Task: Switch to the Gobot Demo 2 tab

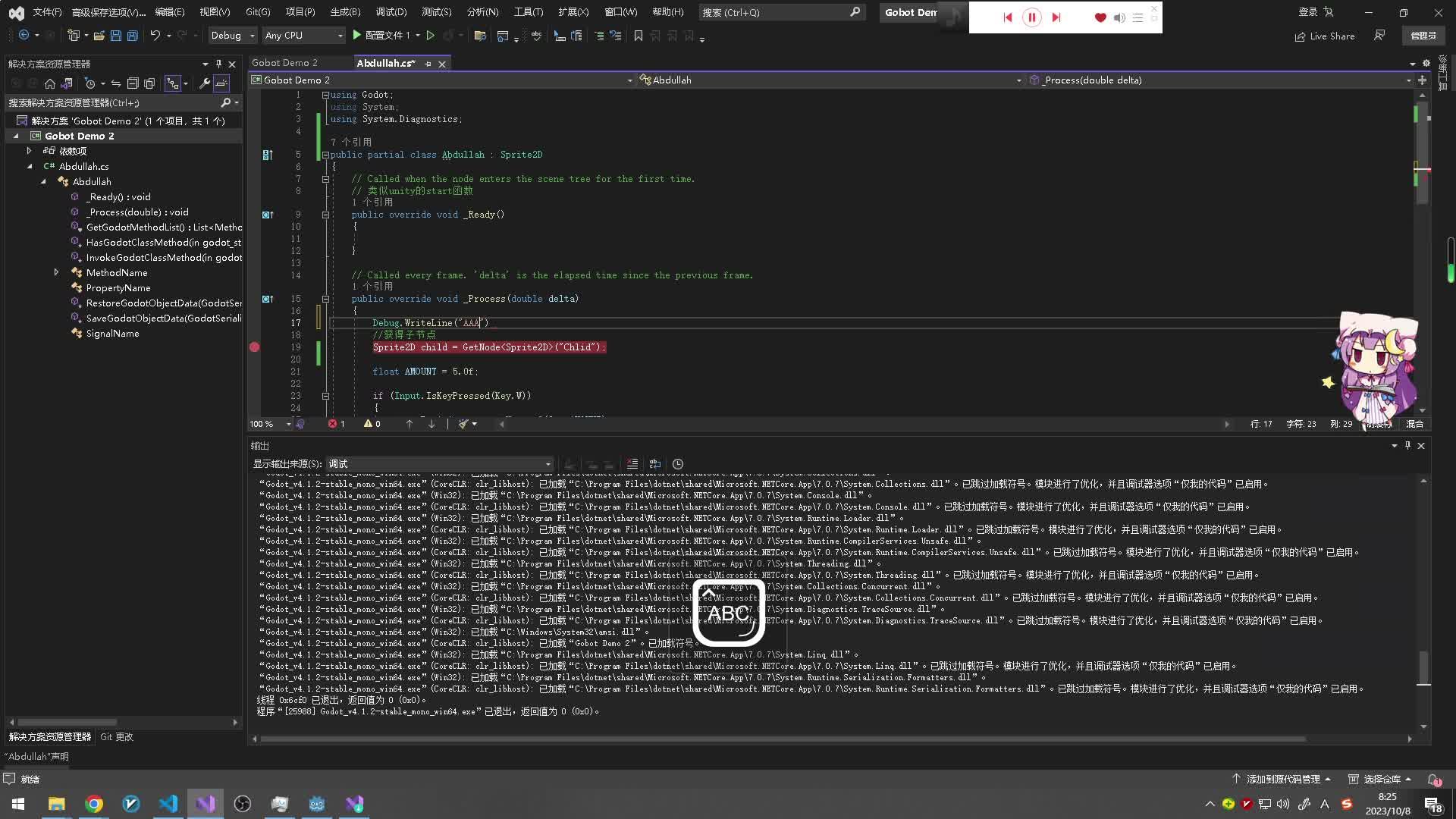Action: (x=284, y=63)
